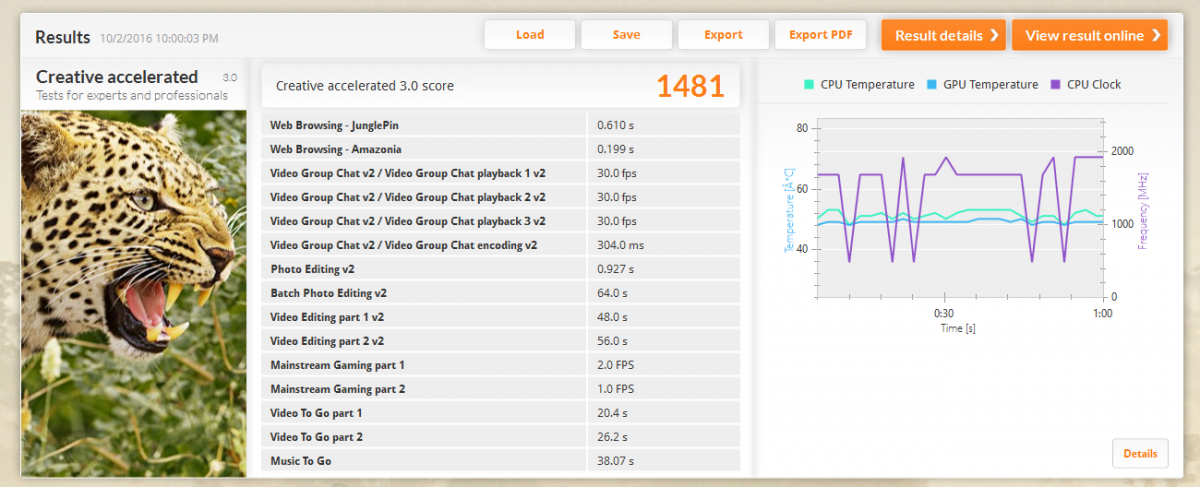Select Mainstream Gaming part 2 row

pos(501,389)
